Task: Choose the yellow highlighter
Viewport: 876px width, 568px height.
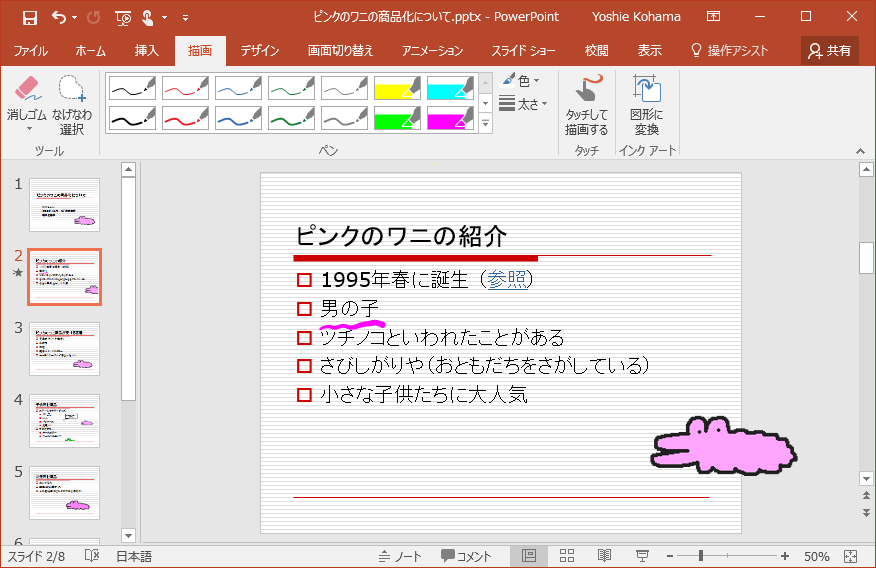Action: pyautogui.click(x=397, y=88)
